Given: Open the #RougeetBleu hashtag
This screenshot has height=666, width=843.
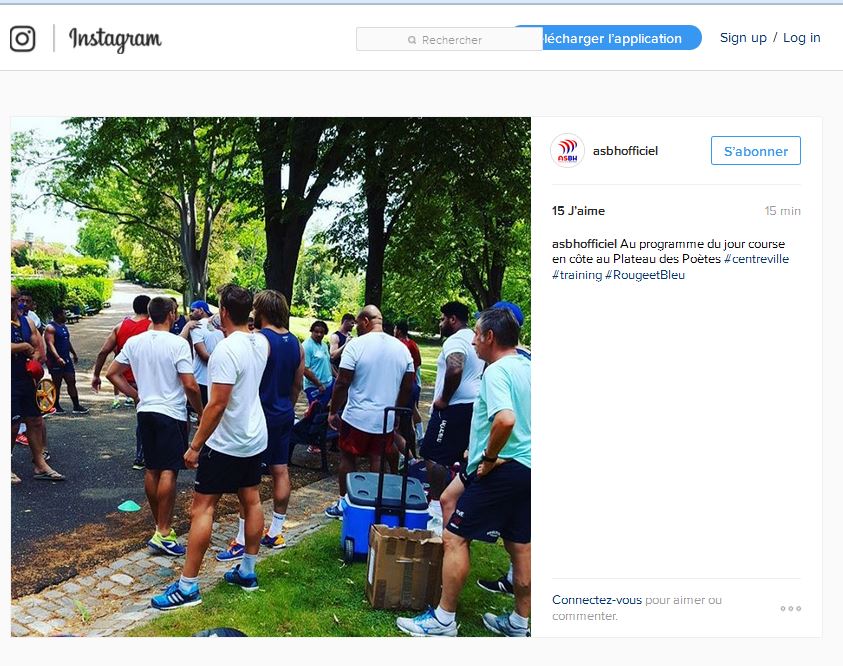Looking at the screenshot, I should coord(645,275).
